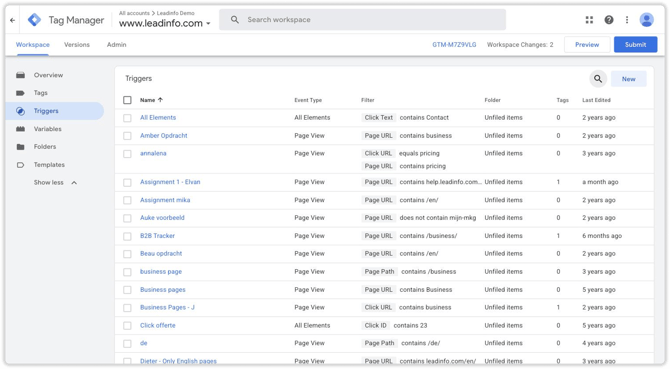
Task: Open the help question mark icon
Action: point(609,20)
